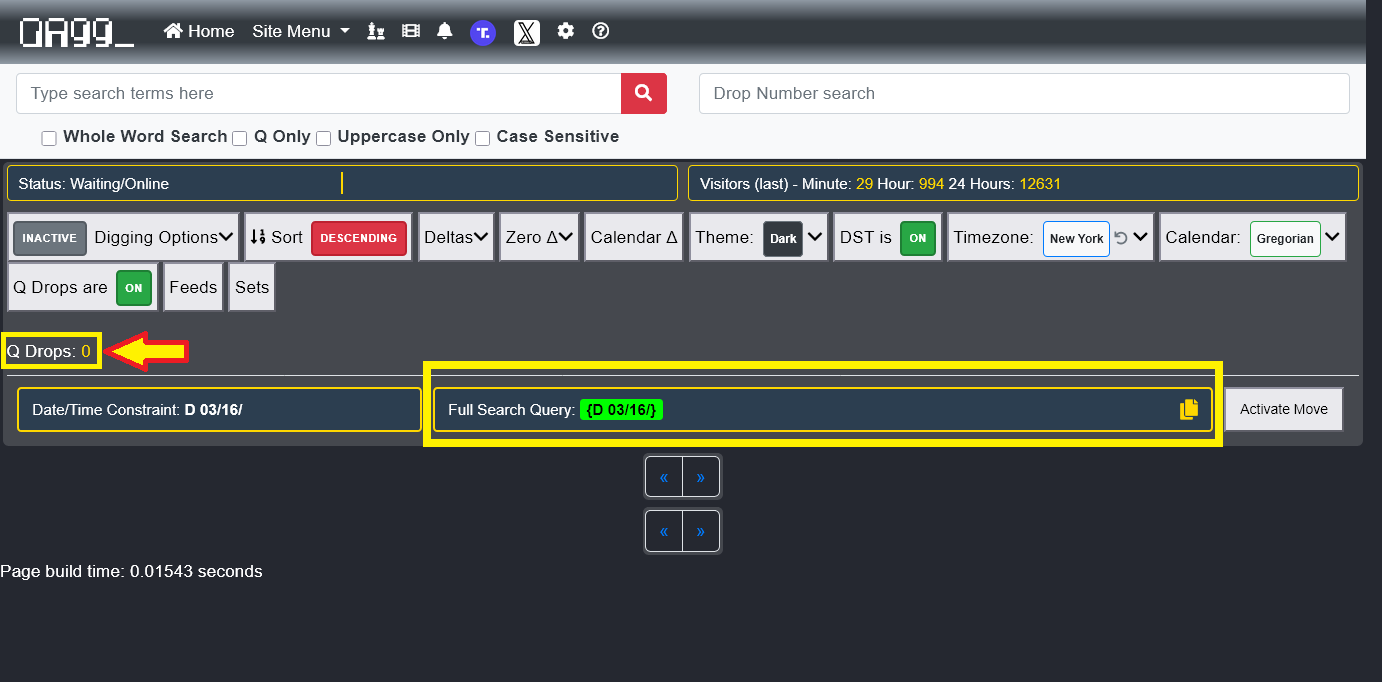Check the Q Only checkbox

click(x=240, y=138)
